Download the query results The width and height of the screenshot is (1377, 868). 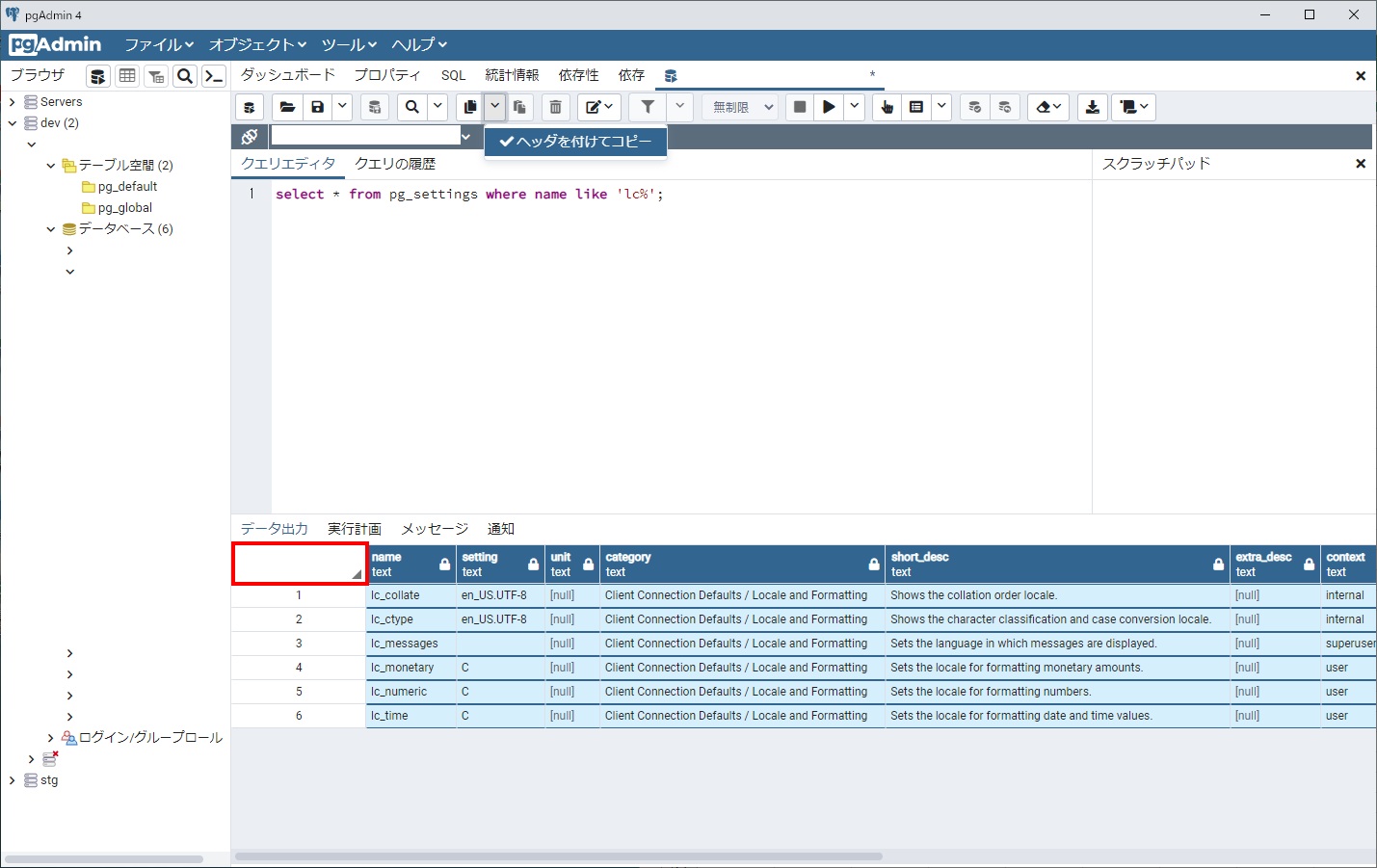tap(1092, 106)
